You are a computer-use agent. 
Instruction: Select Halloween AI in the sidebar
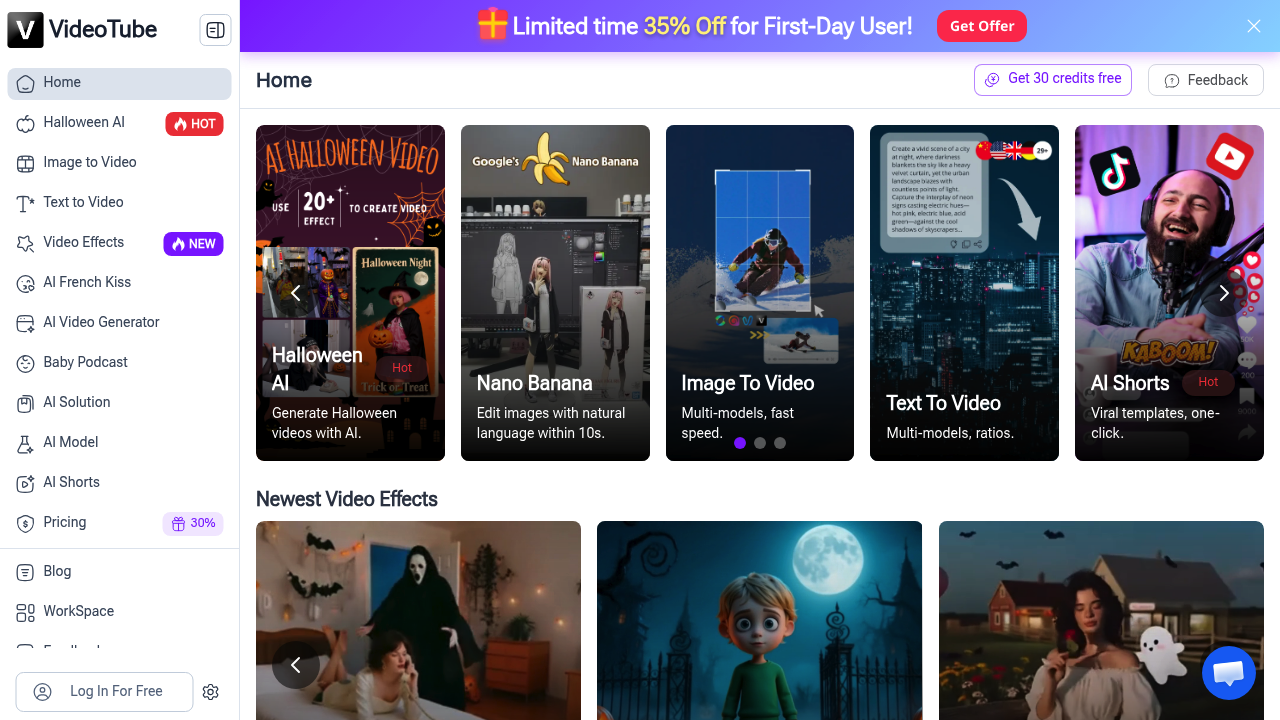84,122
